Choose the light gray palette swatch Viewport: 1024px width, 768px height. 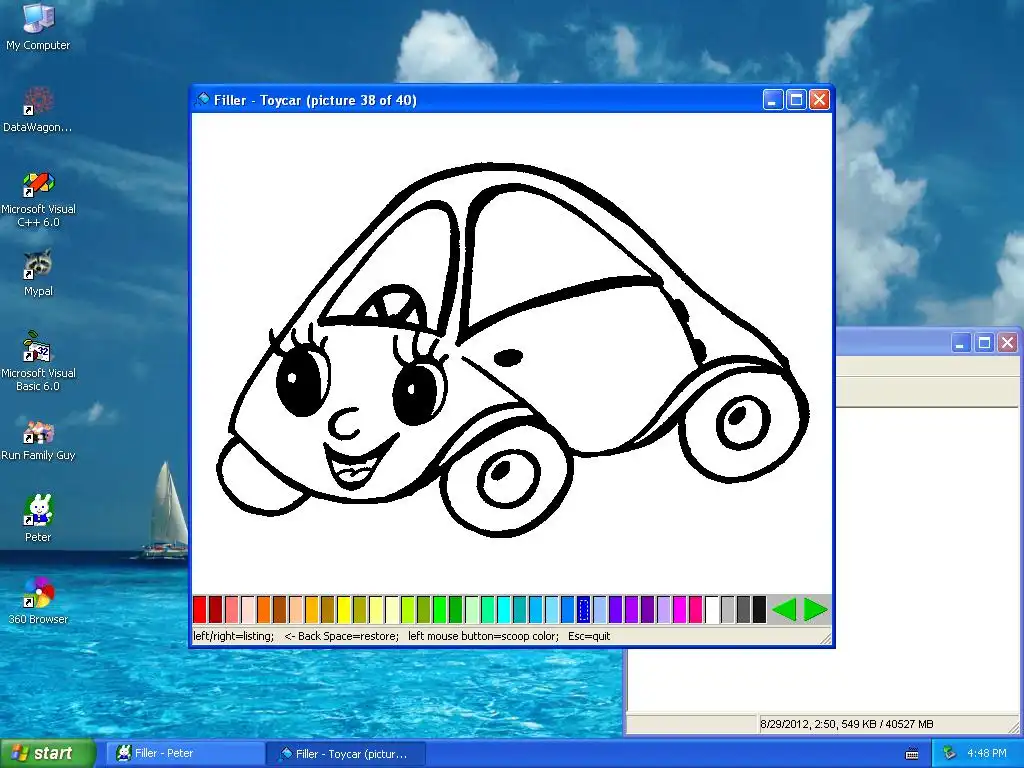pyautogui.click(x=728, y=609)
